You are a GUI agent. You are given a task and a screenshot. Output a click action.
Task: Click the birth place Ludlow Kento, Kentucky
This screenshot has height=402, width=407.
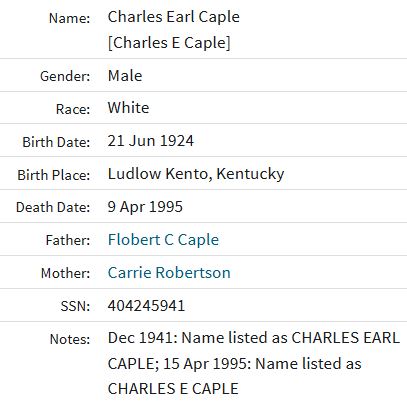click(196, 174)
